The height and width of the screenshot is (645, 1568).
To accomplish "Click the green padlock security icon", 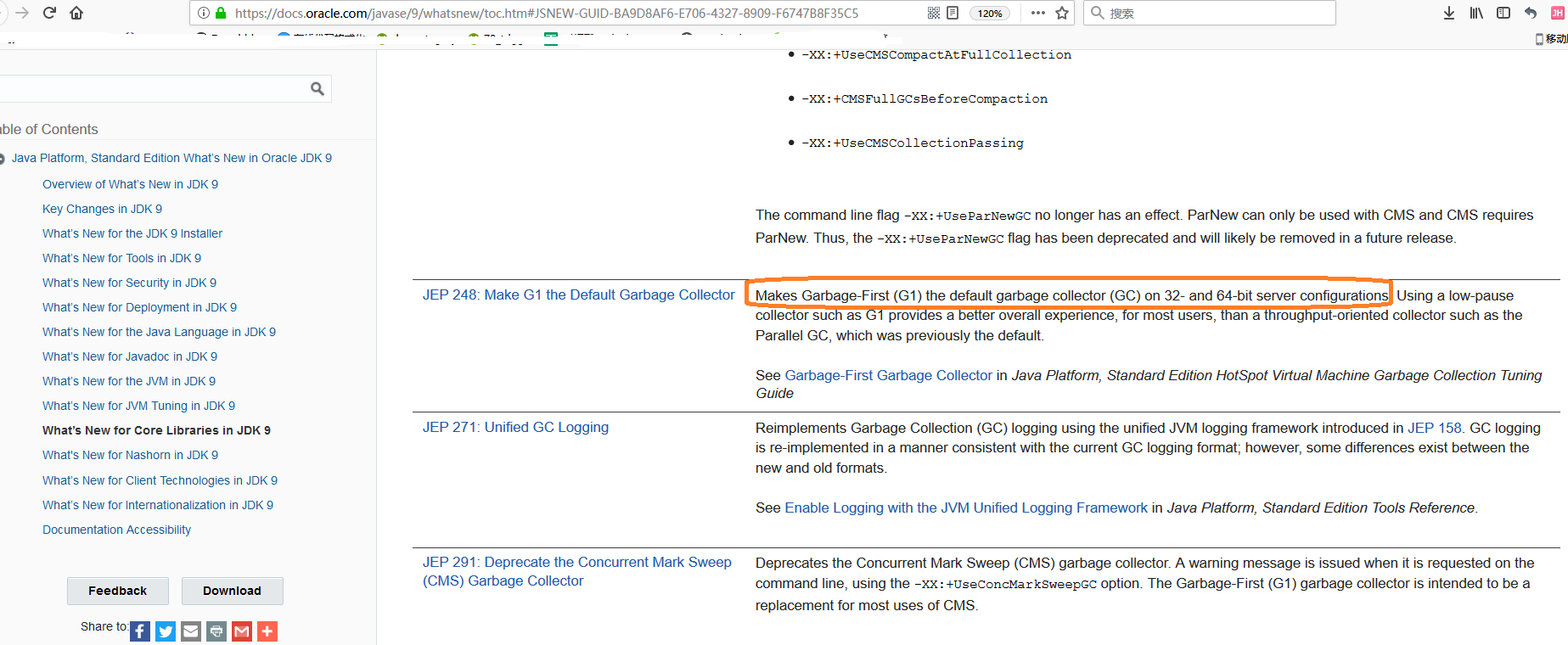I will (x=221, y=13).
